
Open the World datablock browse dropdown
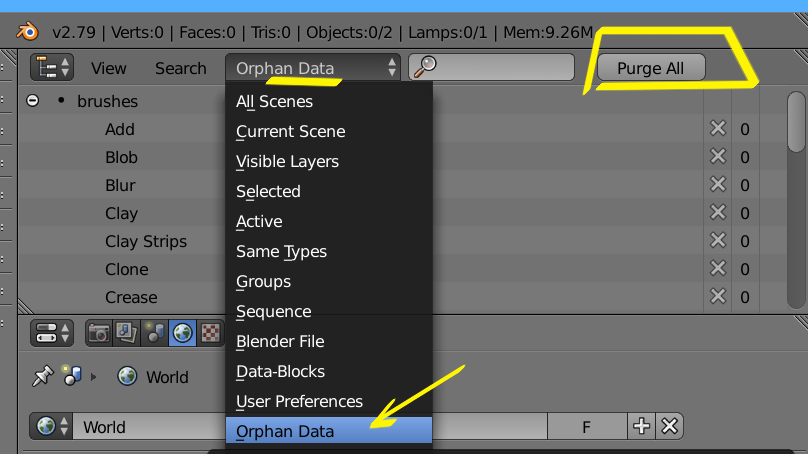pyautogui.click(x=52, y=427)
